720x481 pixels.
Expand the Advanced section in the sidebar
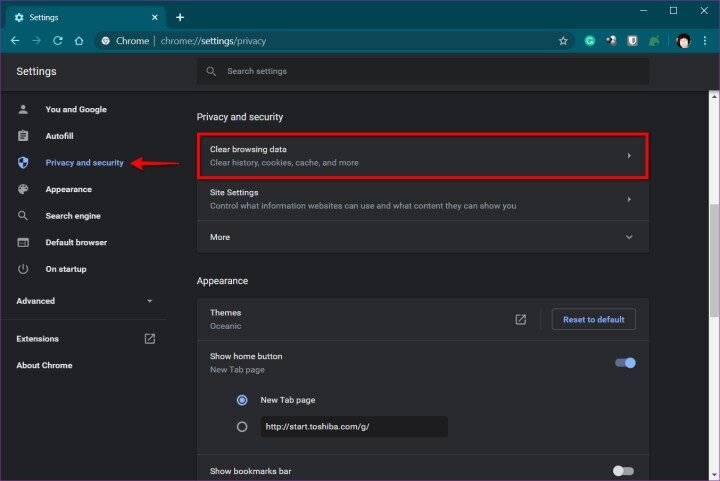pyautogui.click(x=84, y=301)
